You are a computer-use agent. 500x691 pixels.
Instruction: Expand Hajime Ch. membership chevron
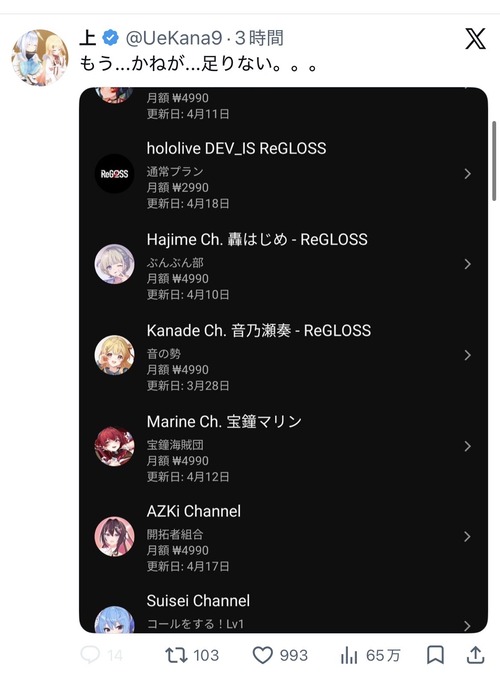click(467, 264)
